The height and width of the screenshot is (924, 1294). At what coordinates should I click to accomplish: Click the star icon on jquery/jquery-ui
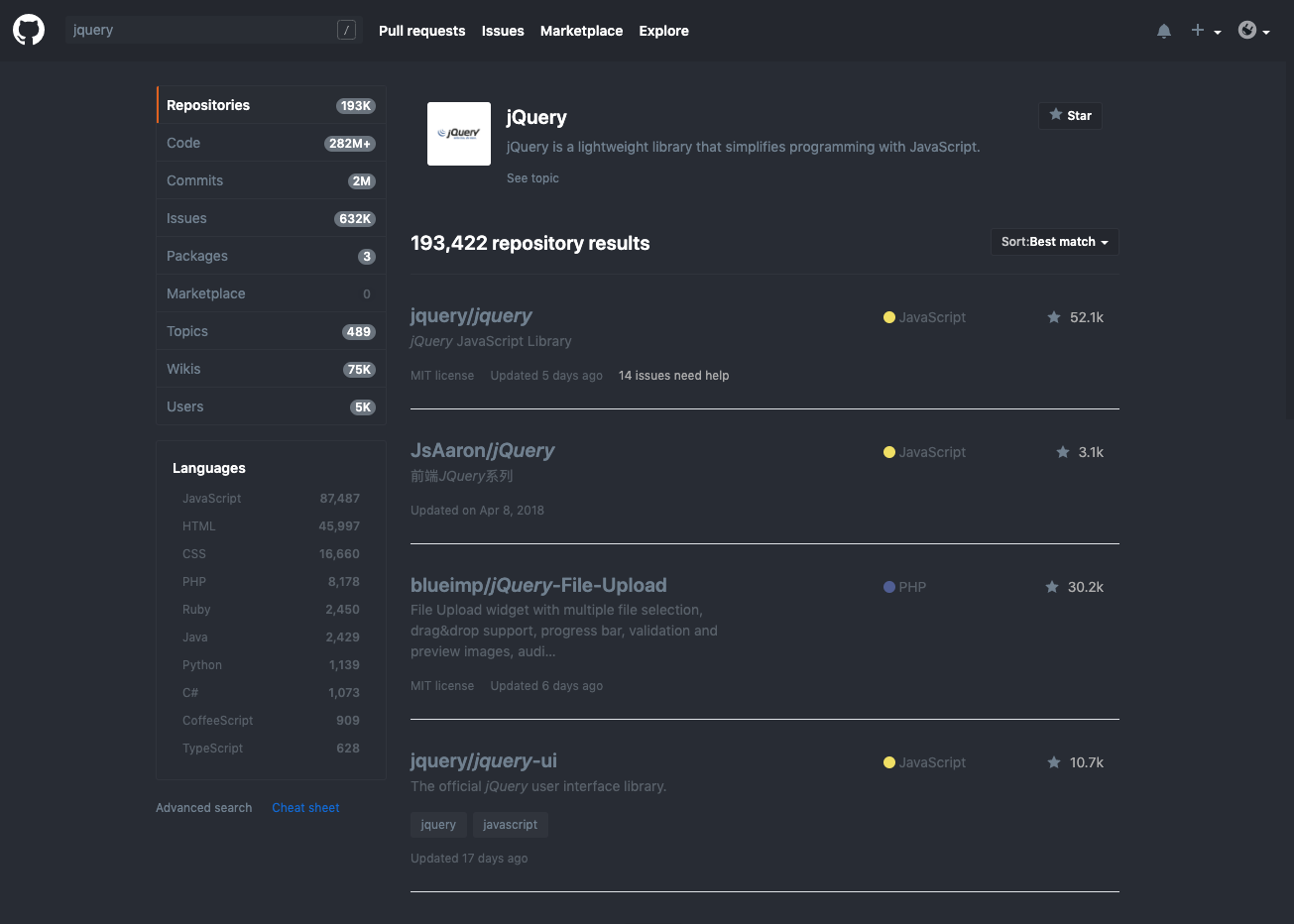[x=1054, y=761]
